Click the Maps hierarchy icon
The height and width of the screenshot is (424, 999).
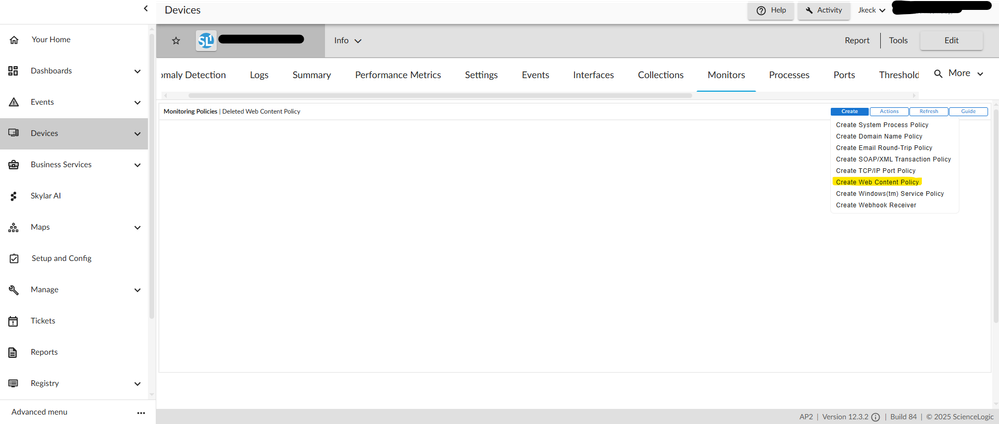pyautogui.click(x=13, y=227)
